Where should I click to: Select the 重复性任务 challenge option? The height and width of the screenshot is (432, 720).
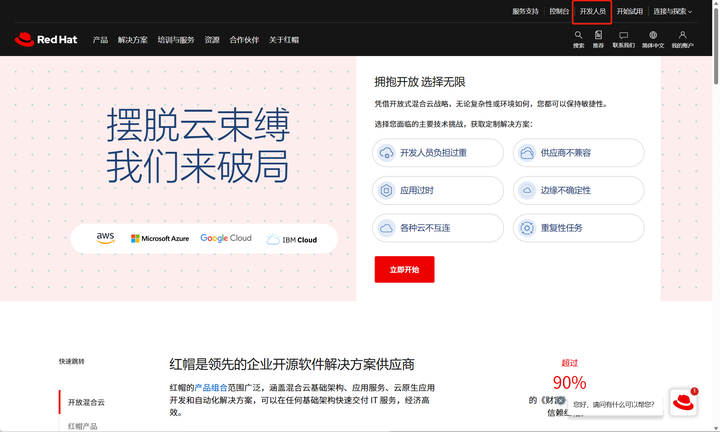579,228
